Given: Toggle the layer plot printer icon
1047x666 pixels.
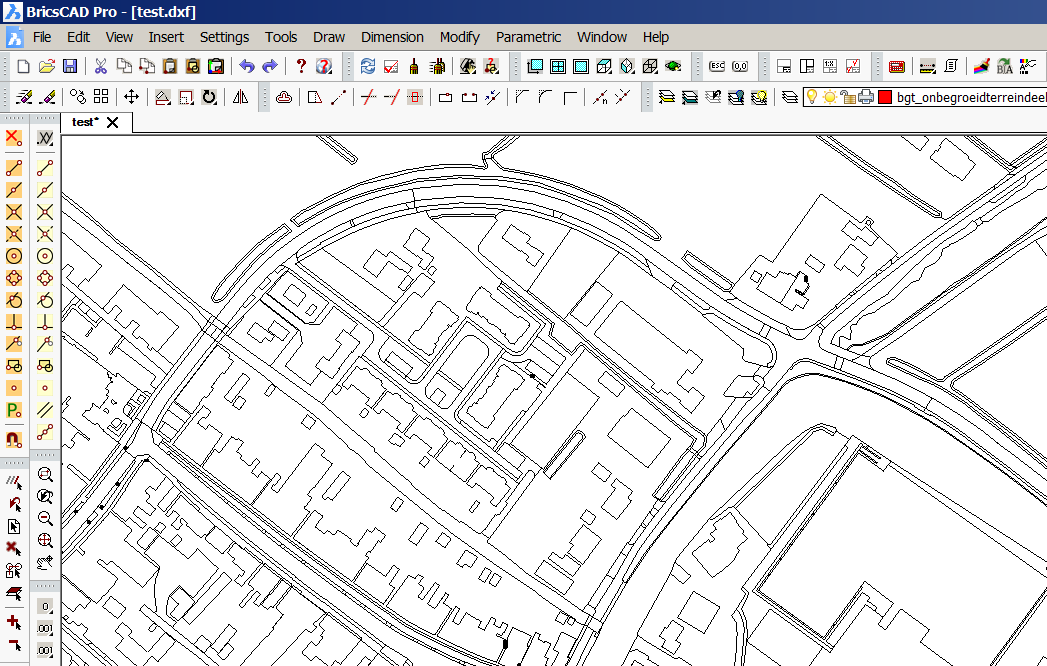Looking at the screenshot, I should 865,97.
